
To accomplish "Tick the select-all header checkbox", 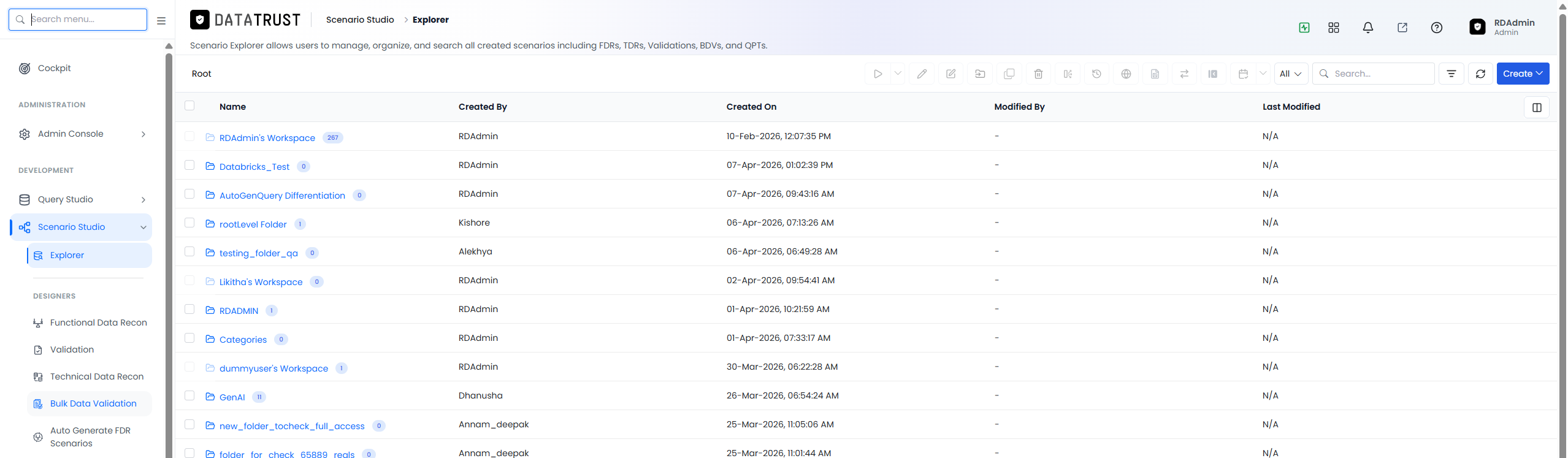I will coord(189,105).
